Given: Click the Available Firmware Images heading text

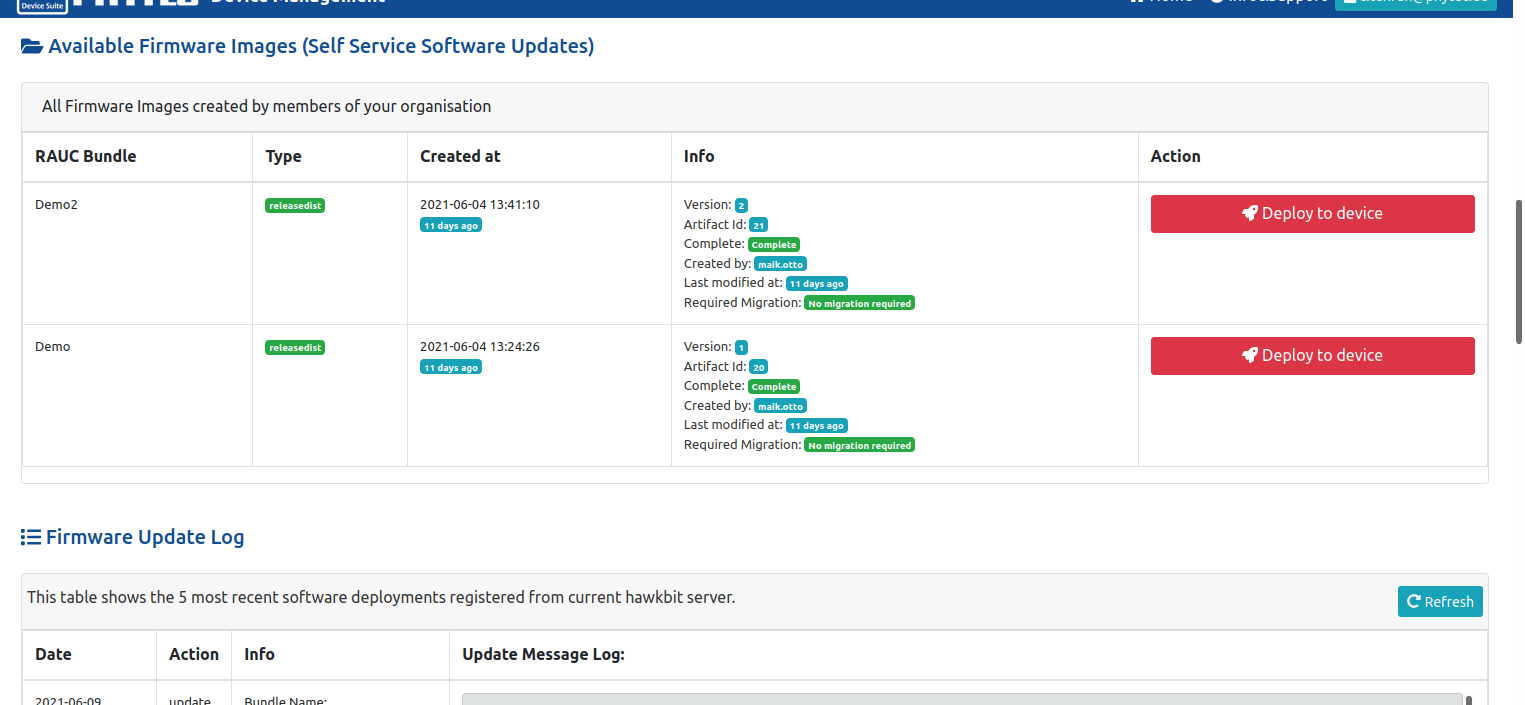Looking at the screenshot, I should (x=321, y=46).
